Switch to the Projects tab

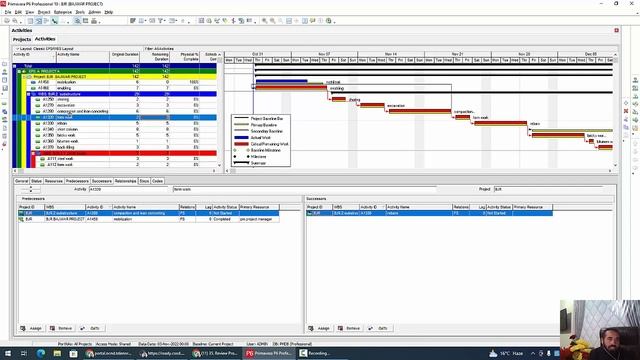pyautogui.click(x=22, y=40)
